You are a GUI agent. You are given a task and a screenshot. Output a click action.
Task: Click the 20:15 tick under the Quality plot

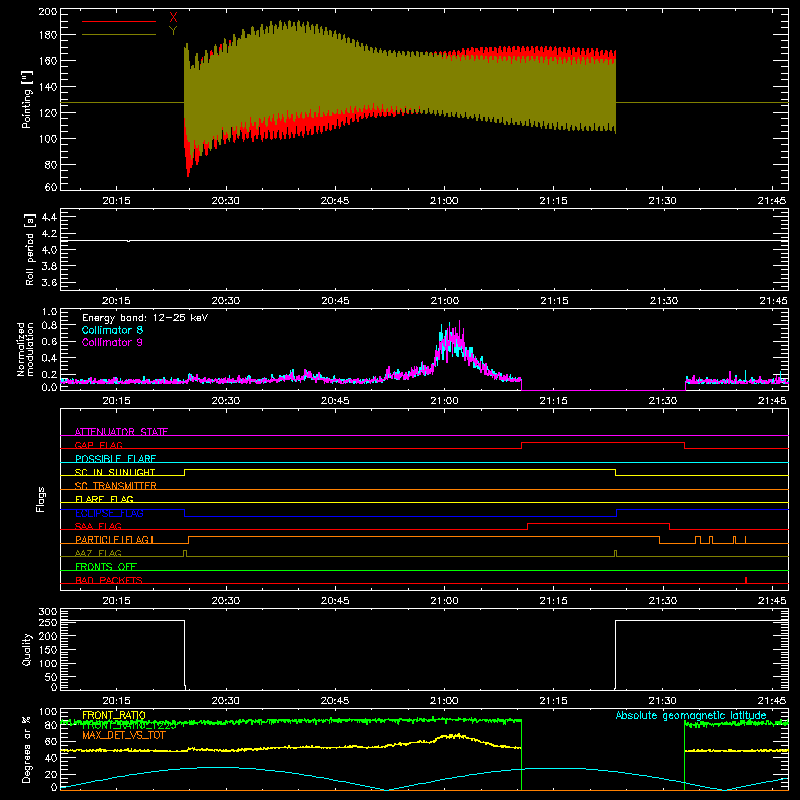(x=116, y=701)
